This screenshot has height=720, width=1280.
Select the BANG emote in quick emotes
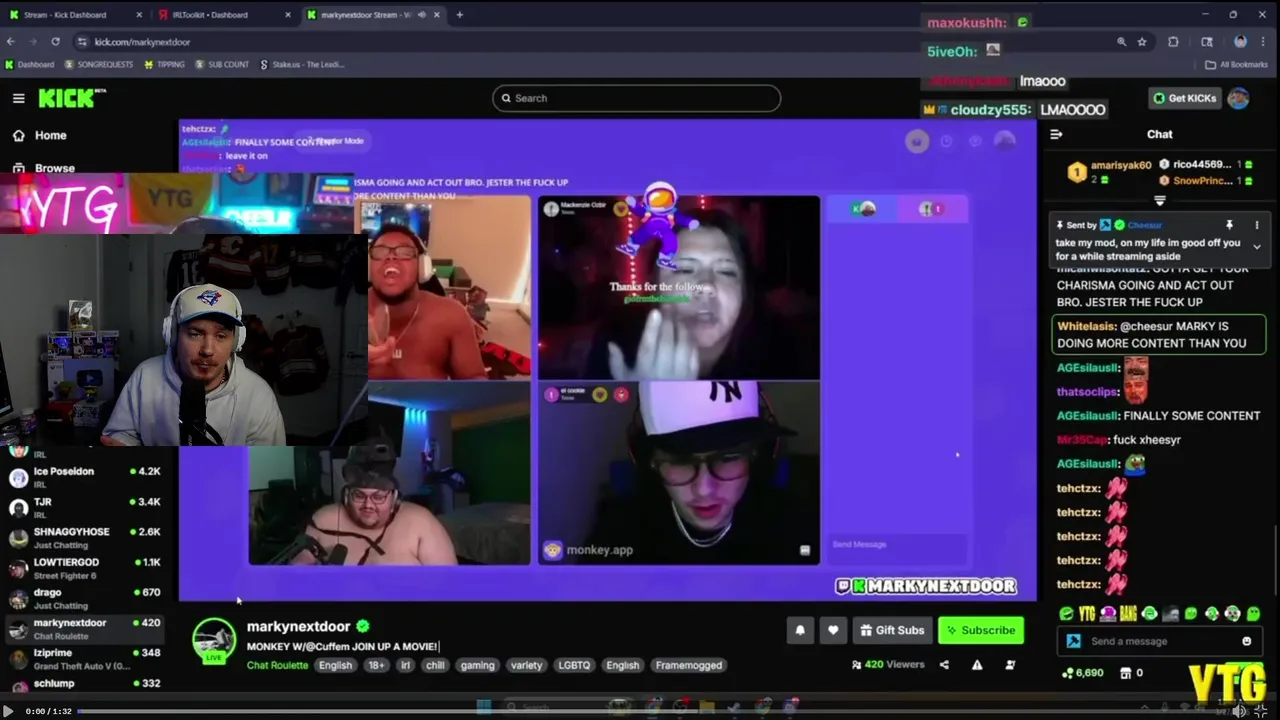(x=1128, y=614)
